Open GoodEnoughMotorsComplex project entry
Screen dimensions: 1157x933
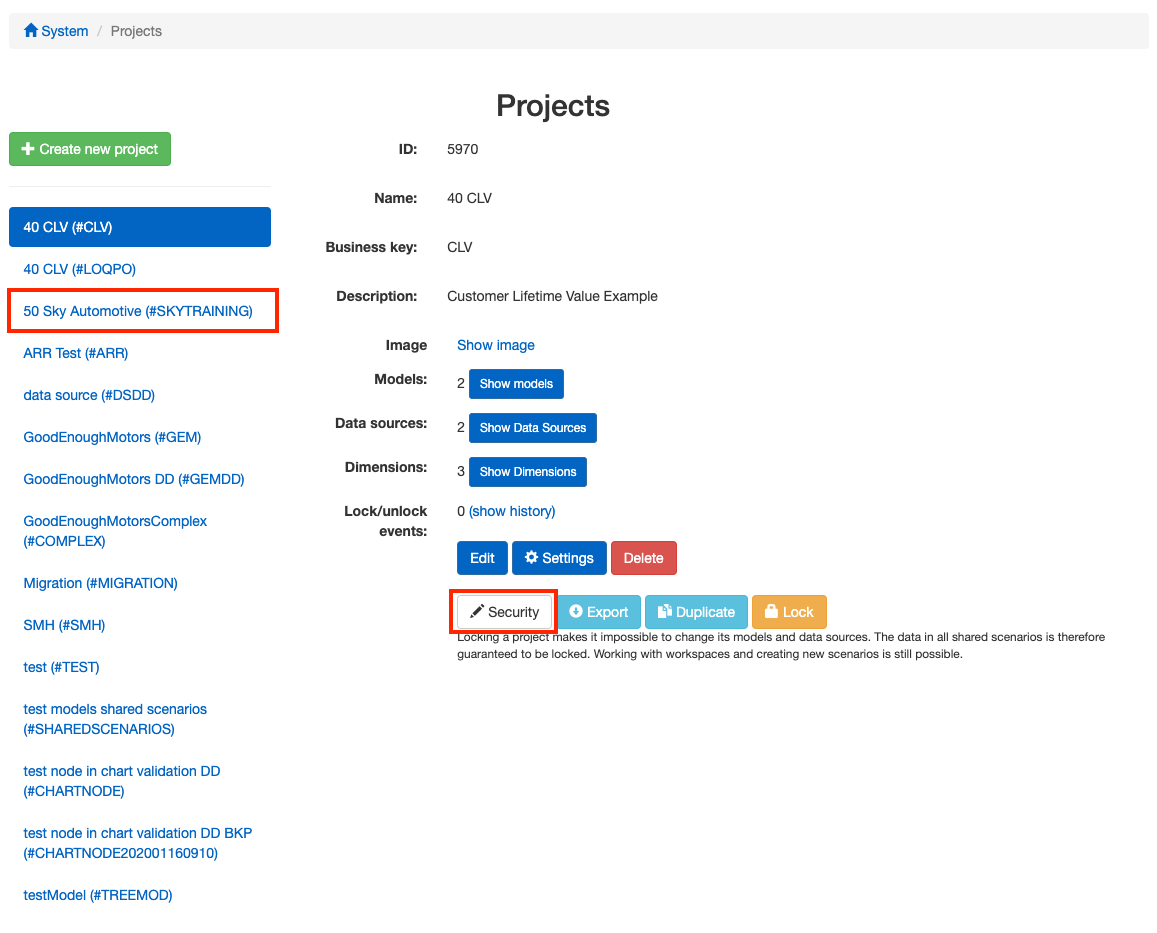pyautogui.click(x=115, y=531)
